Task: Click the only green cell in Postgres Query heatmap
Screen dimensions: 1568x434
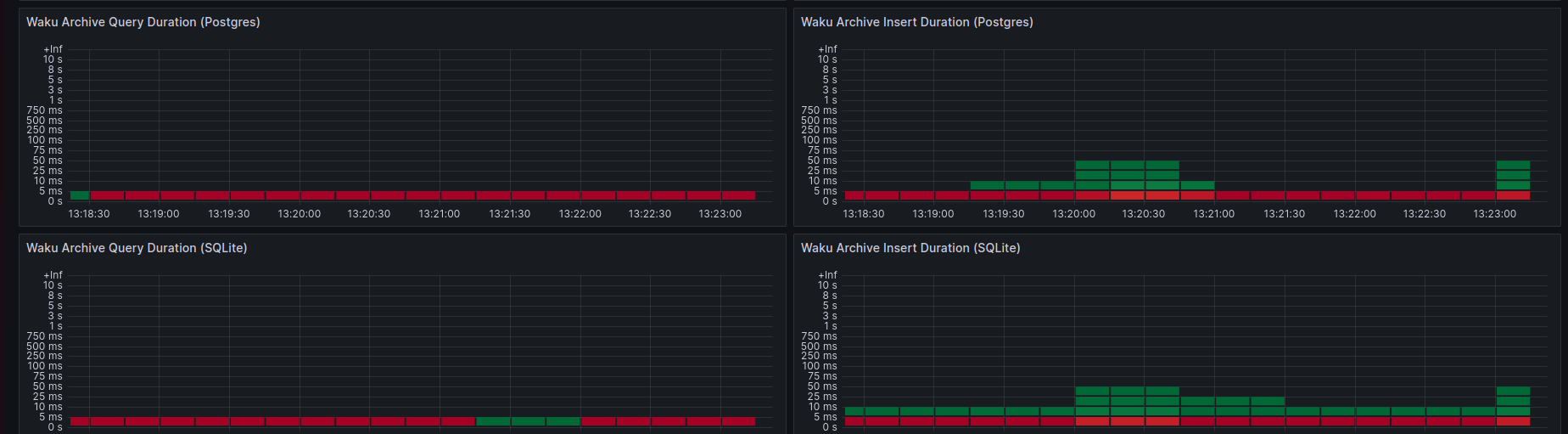Action: tap(80, 195)
